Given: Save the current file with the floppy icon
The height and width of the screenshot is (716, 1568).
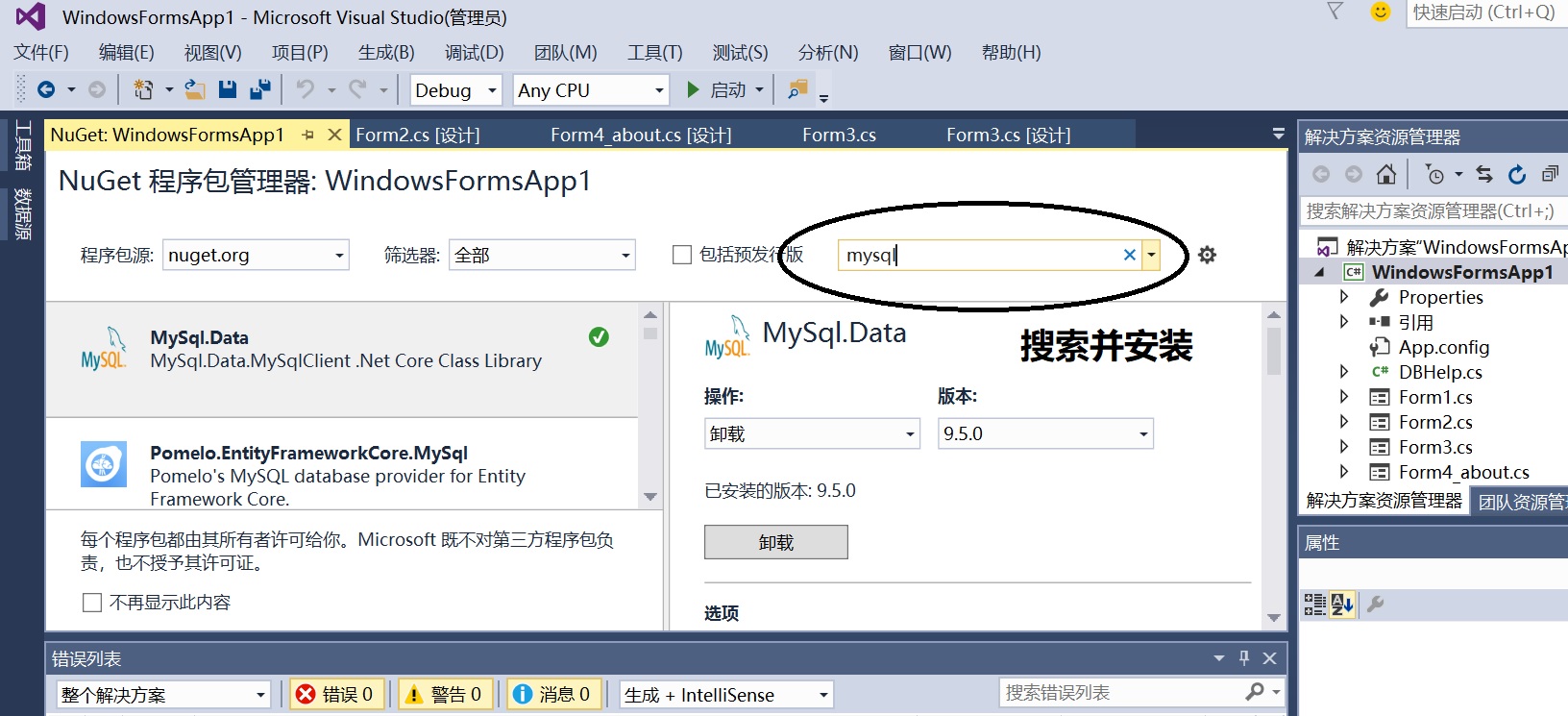Looking at the screenshot, I should click(x=228, y=89).
